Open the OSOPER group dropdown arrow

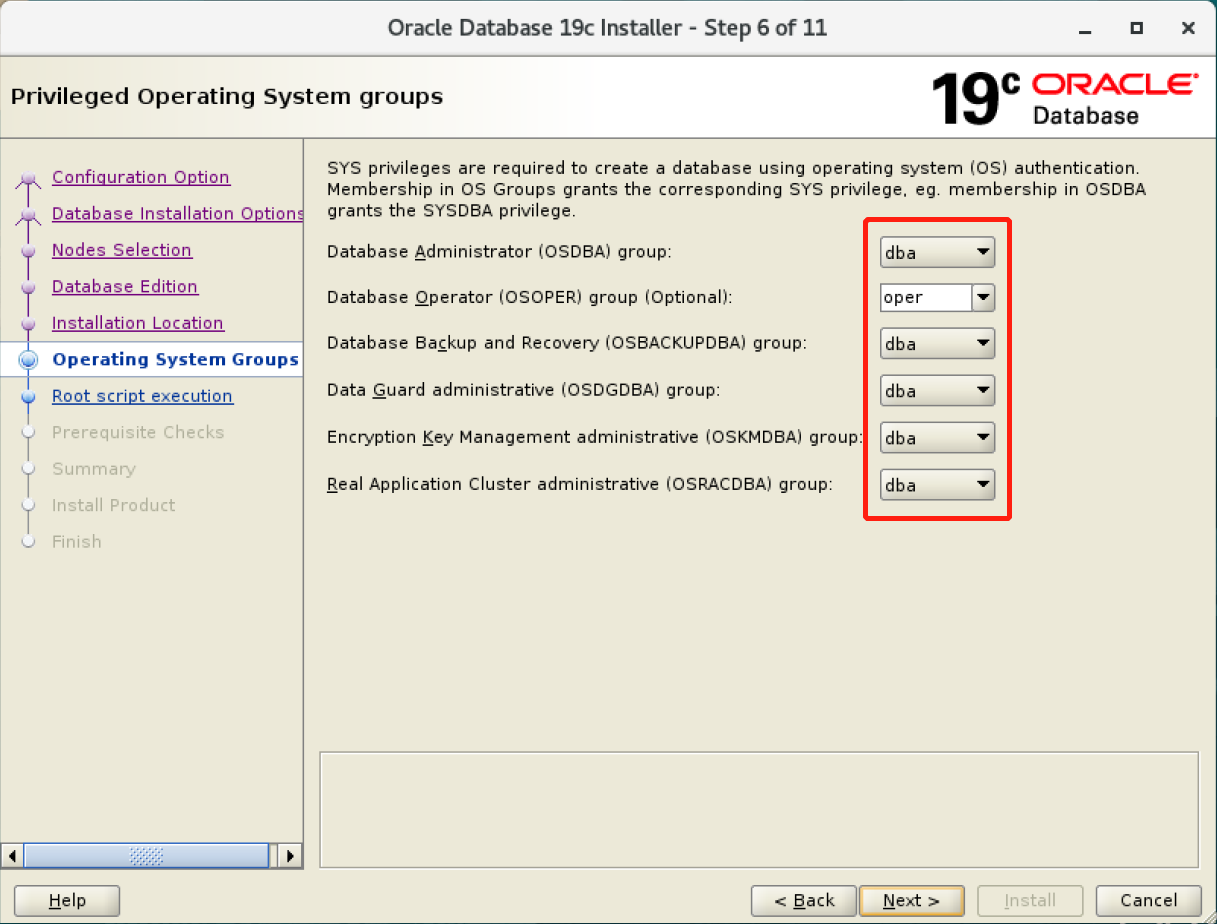pyautogui.click(x=983, y=298)
